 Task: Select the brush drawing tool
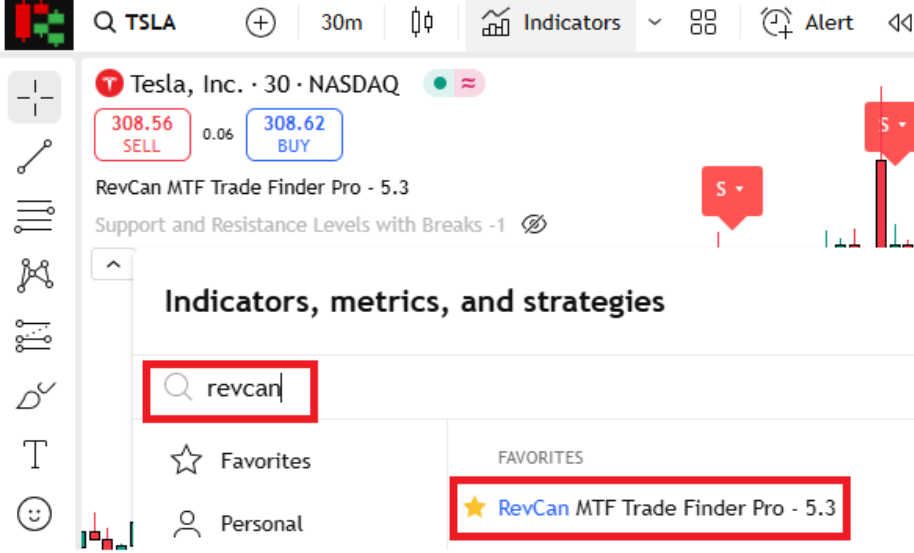pos(35,396)
